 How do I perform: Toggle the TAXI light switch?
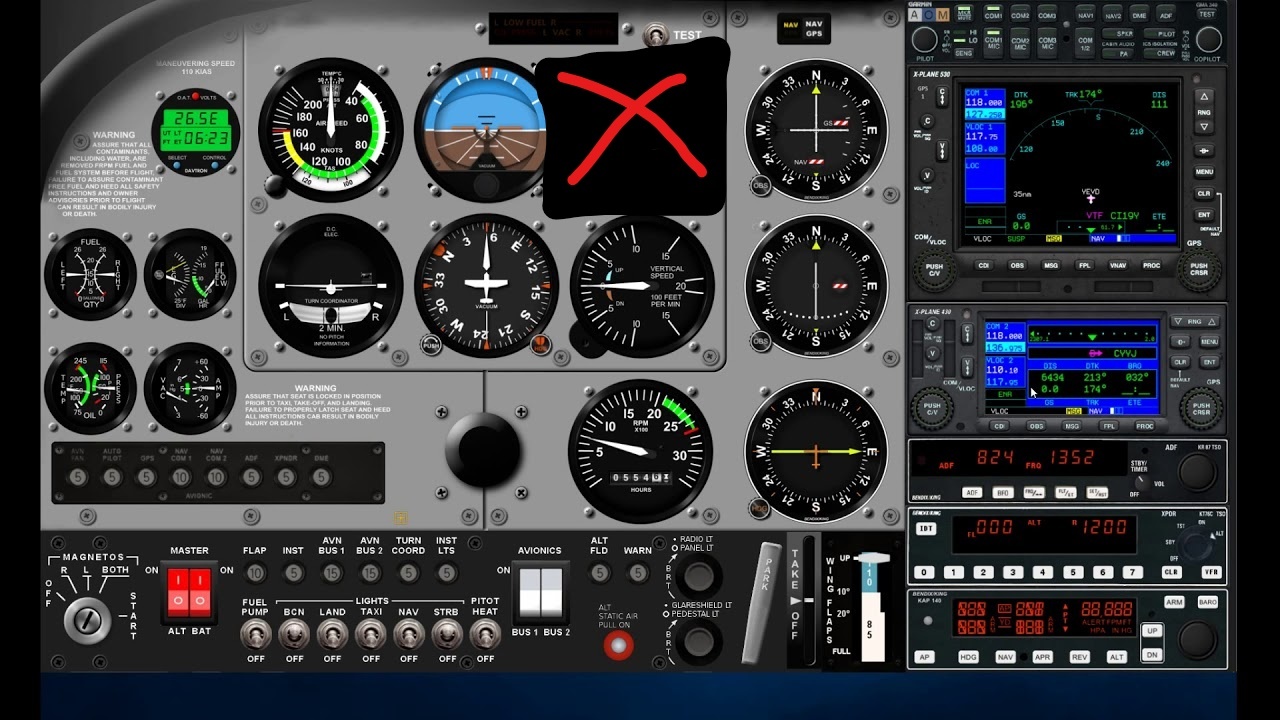point(371,633)
